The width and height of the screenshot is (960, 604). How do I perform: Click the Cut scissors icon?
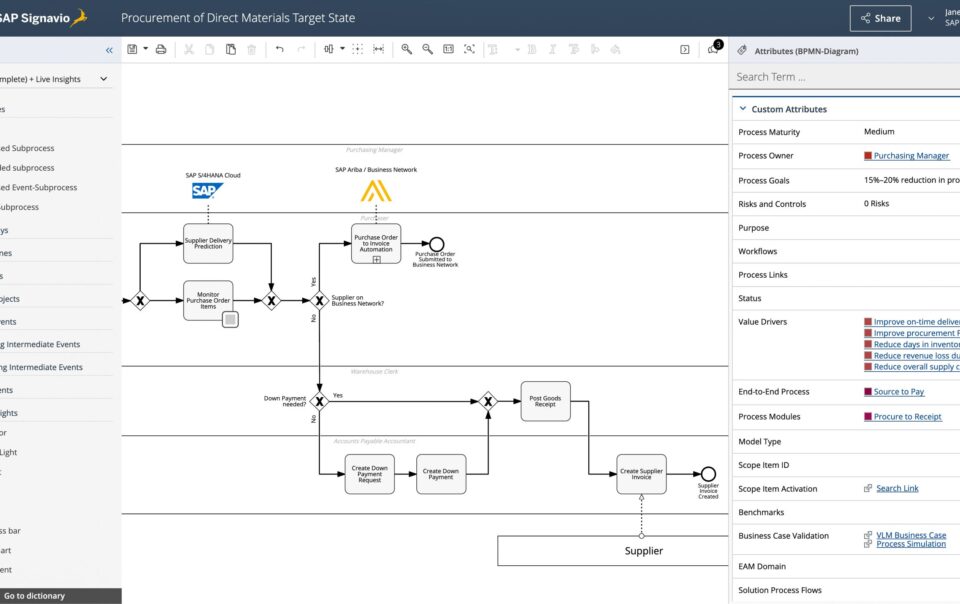(x=189, y=49)
